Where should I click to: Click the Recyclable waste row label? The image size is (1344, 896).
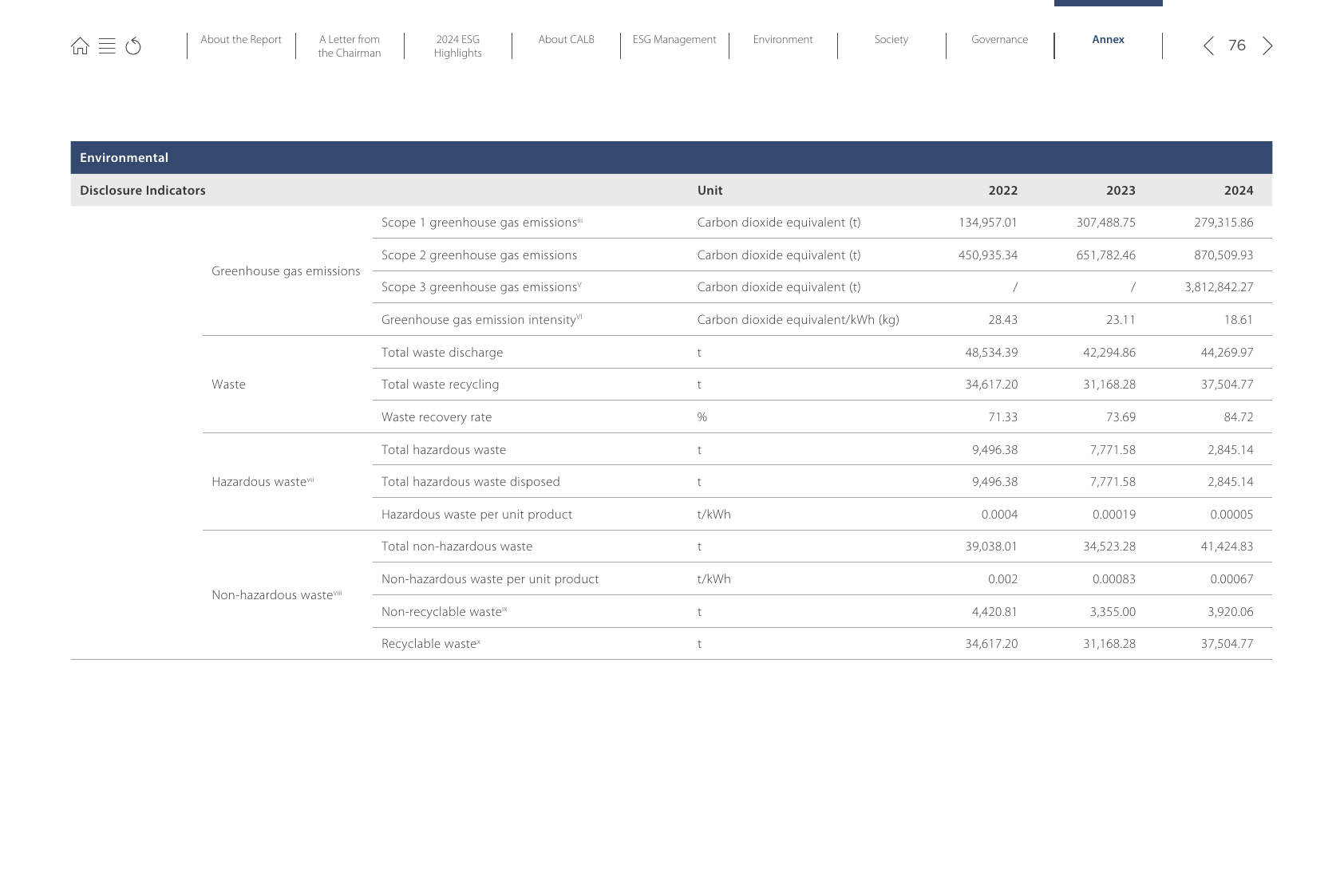coord(431,644)
